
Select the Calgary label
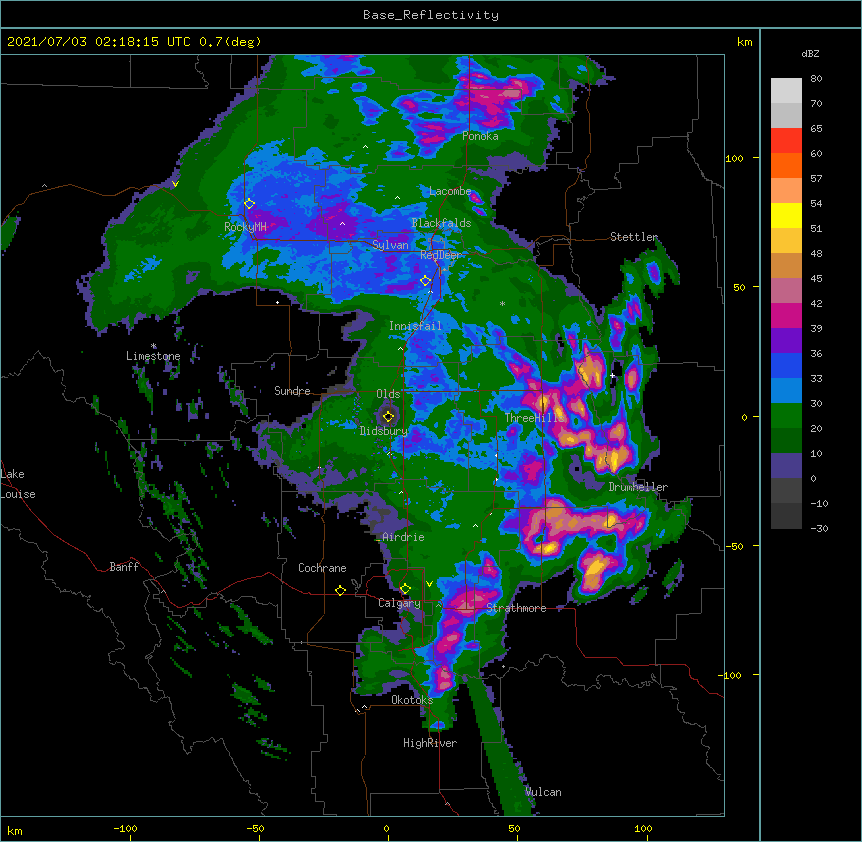pyautogui.click(x=399, y=603)
